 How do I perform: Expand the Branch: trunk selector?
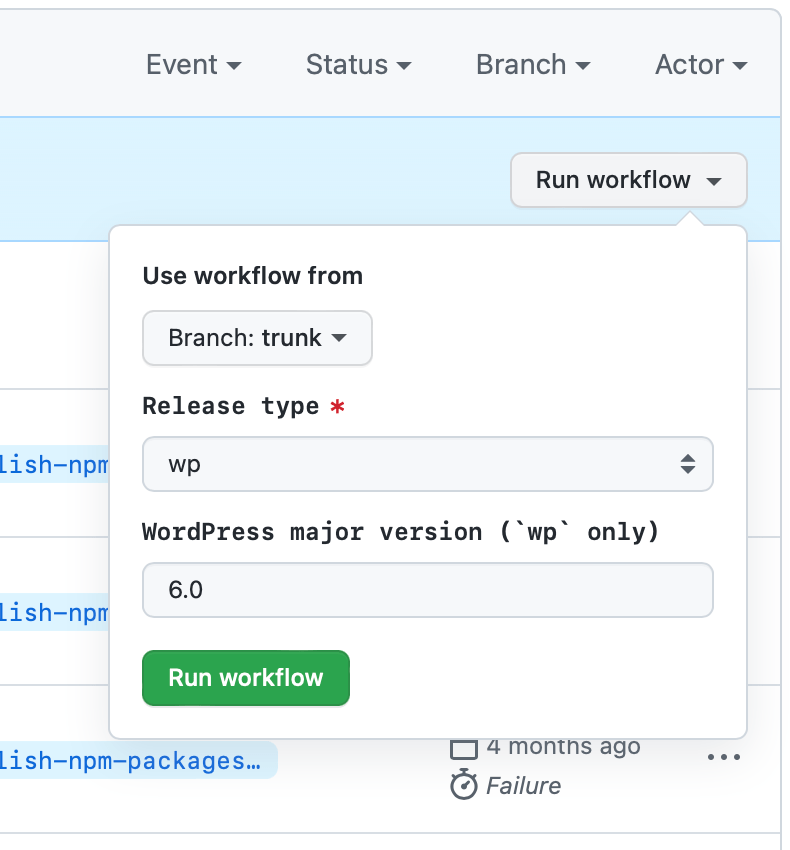click(257, 338)
